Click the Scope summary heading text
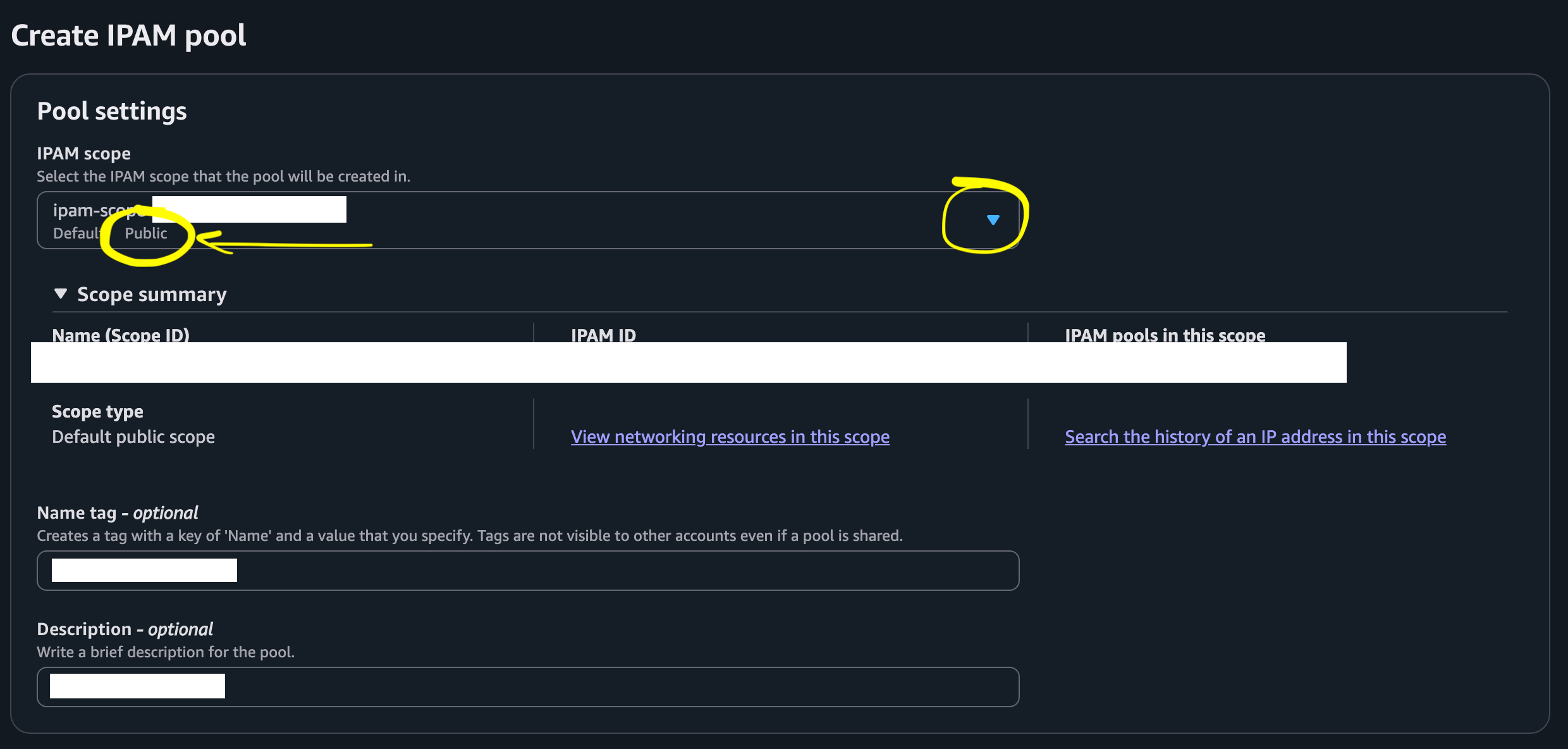1568x749 pixels. [x=152, y=295]
